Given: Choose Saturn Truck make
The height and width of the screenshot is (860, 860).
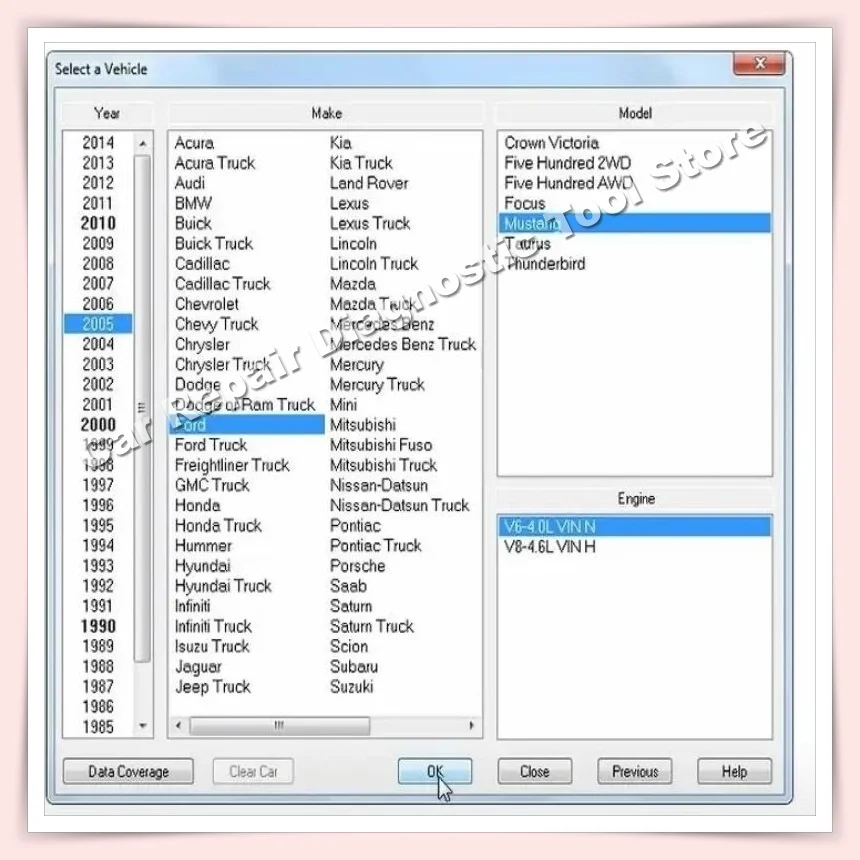Looking at the screenshot, I should click(x=372, y=626).
